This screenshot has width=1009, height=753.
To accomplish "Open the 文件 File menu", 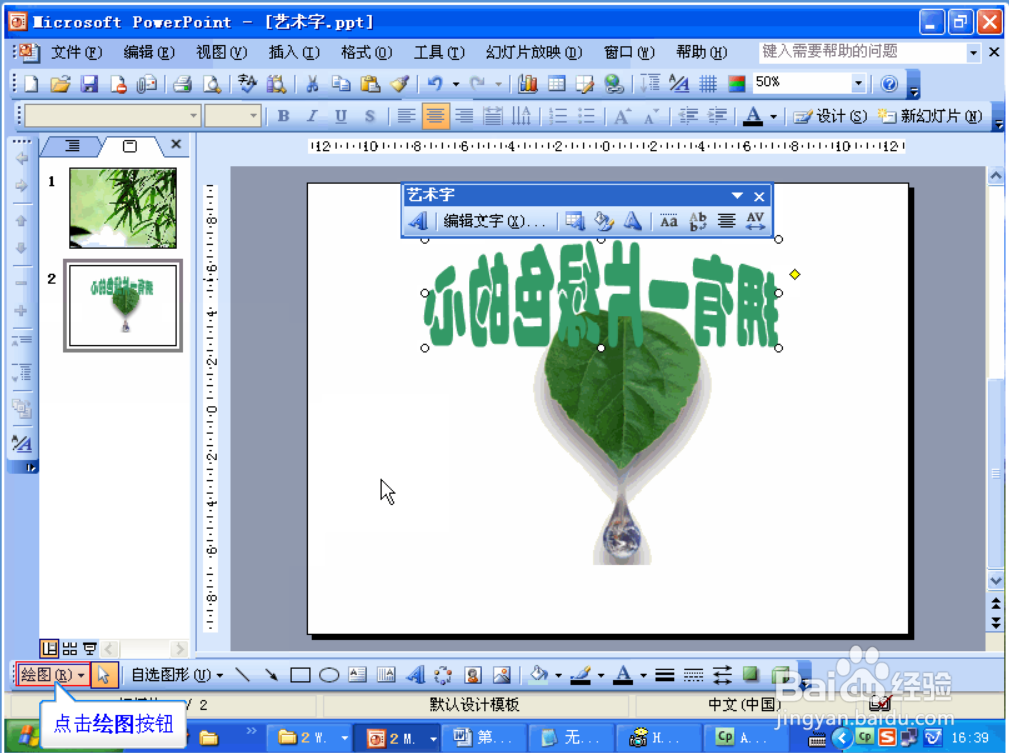I will pyautogui.click(x=76, y=52).
